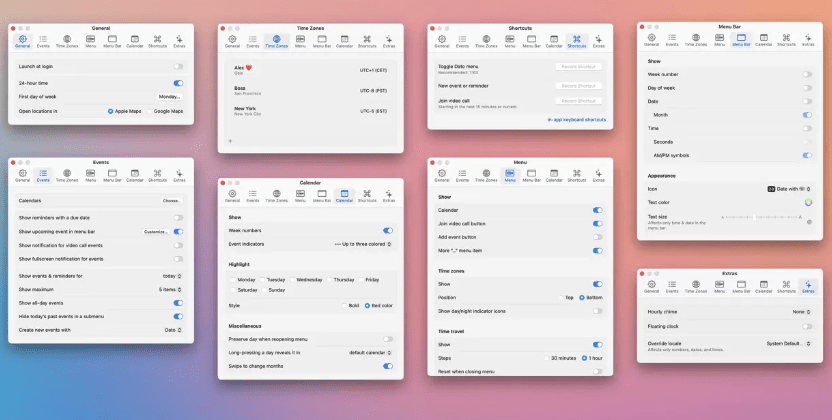Select the Google Maps radio button
This screenshot has height=420, width=832.
pyautogui.click(x=151, y=111)
